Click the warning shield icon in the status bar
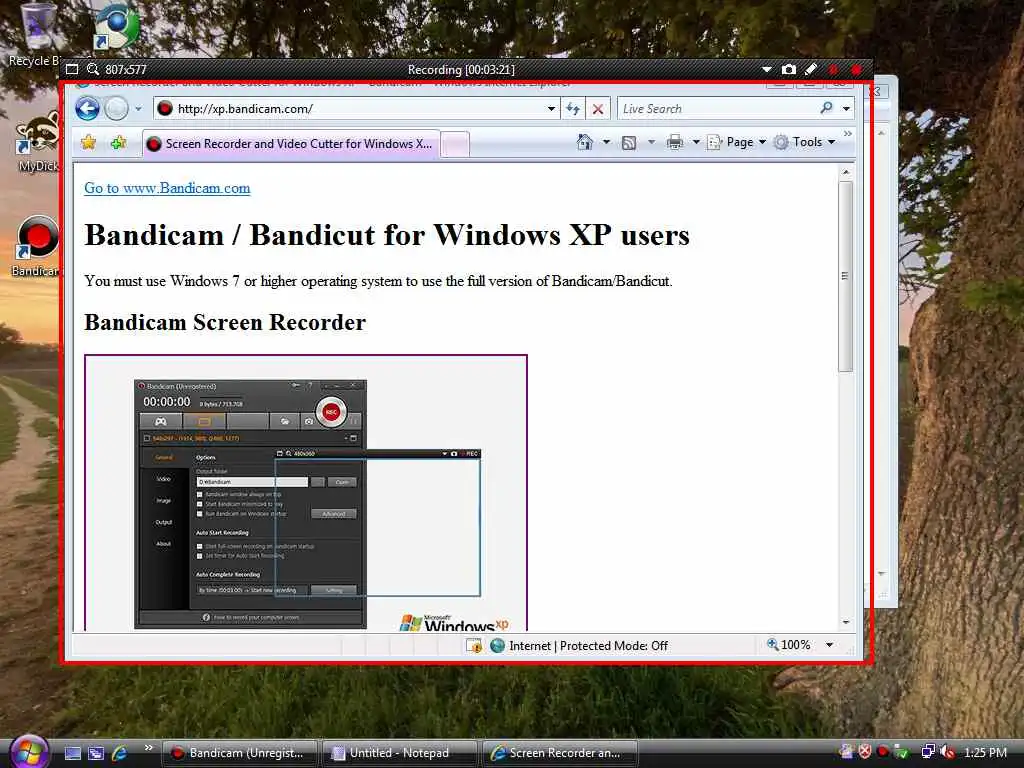Viewport: 1024px width, 768px height. coord(474,646)
